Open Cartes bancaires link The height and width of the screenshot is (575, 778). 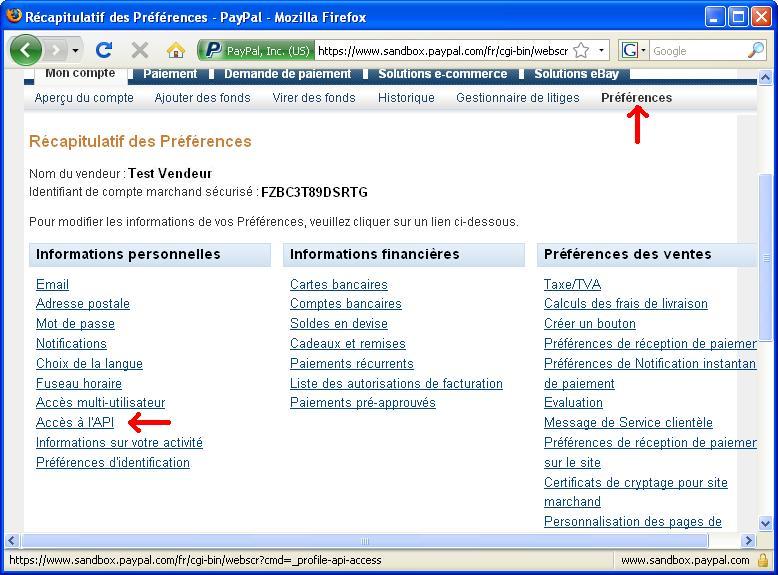pos(339,285)
